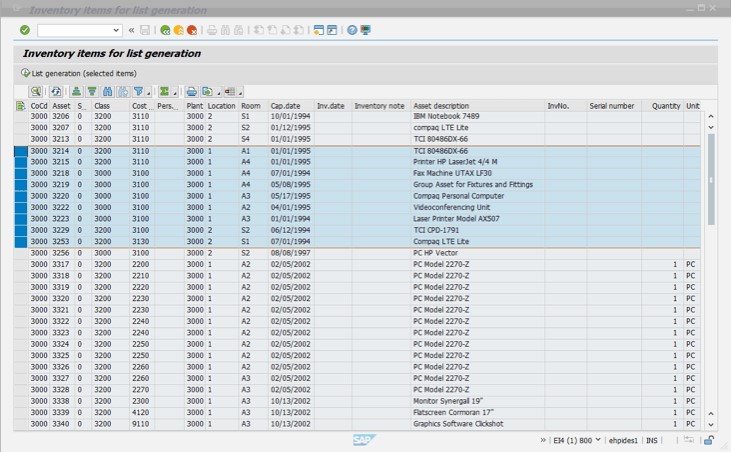Screen dimensions: 731x452
Task: Click the vertical scrollbar thumb
Action: (711, 179)
